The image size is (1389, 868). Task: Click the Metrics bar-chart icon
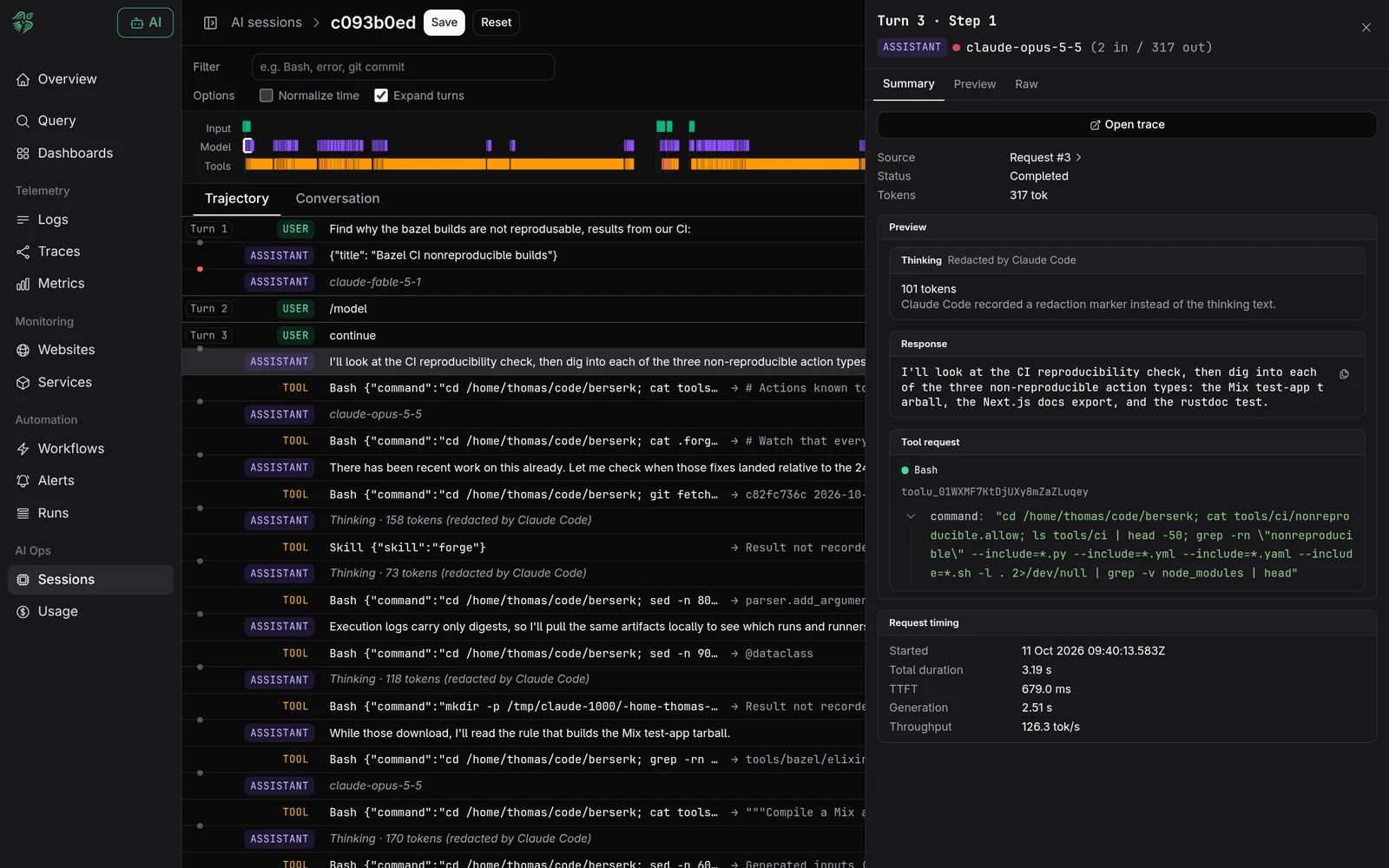[x=23, y=284]
